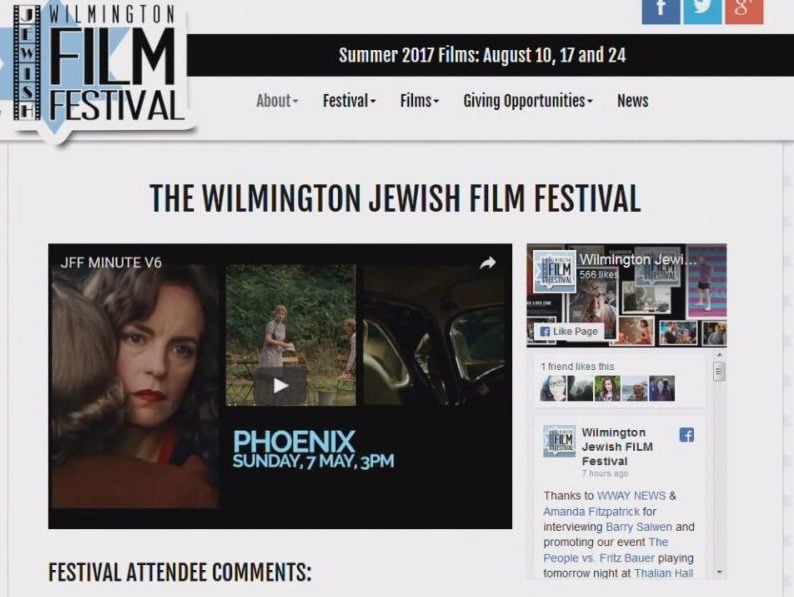Open the Barry Salwen link
Viewport: 794px width, 597px height.
click(639, 527)
